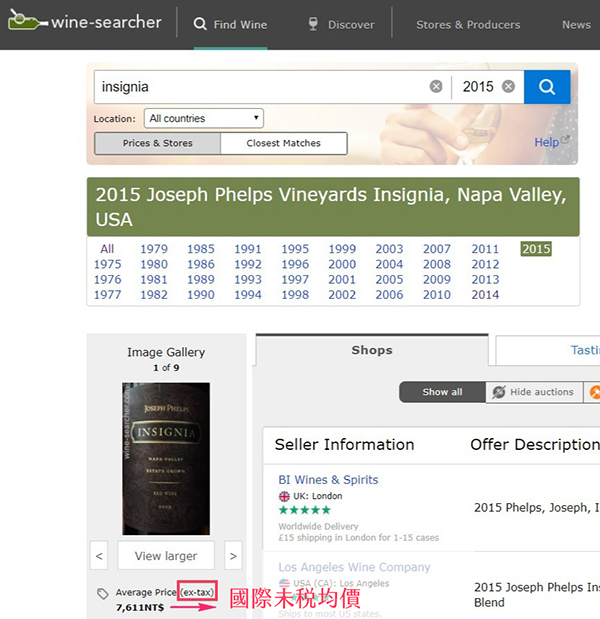Click into the insignia search field

pyautogui.click(x=261, y=87)
